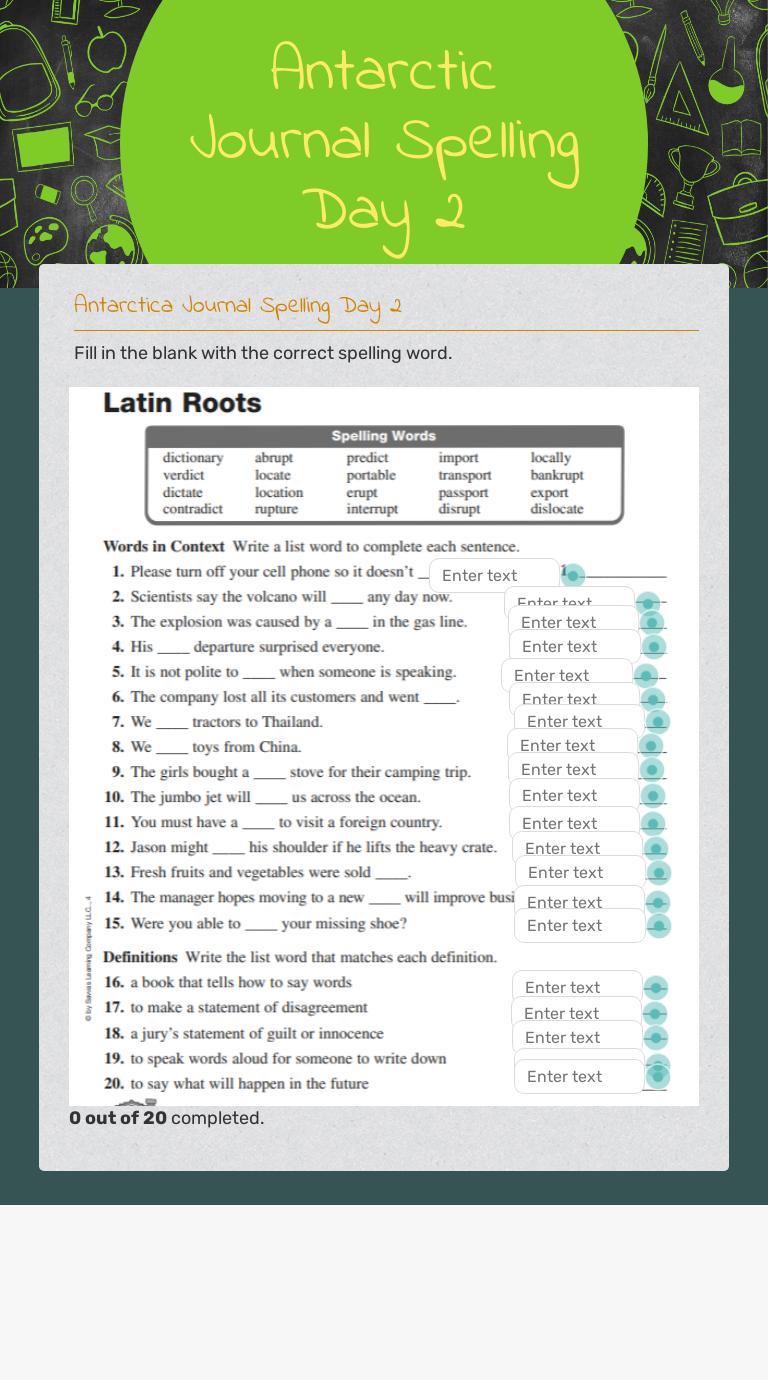Image resolution: width=768 pixels, height=1380 pixels.
Task: Click the 'Antarctica Journal Spelling Day 2' section heading
Action: pyautogui.click(x=238, y=305)
